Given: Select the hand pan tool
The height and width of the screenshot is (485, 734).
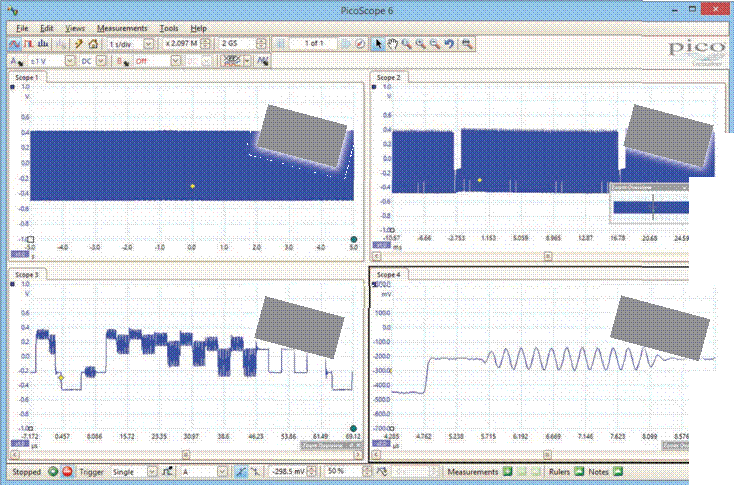Looking at the screenshot, I should (392, 44).
